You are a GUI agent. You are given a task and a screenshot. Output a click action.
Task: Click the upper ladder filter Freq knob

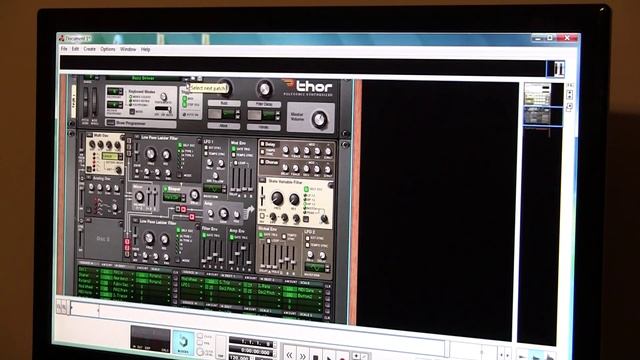point(151,154)
